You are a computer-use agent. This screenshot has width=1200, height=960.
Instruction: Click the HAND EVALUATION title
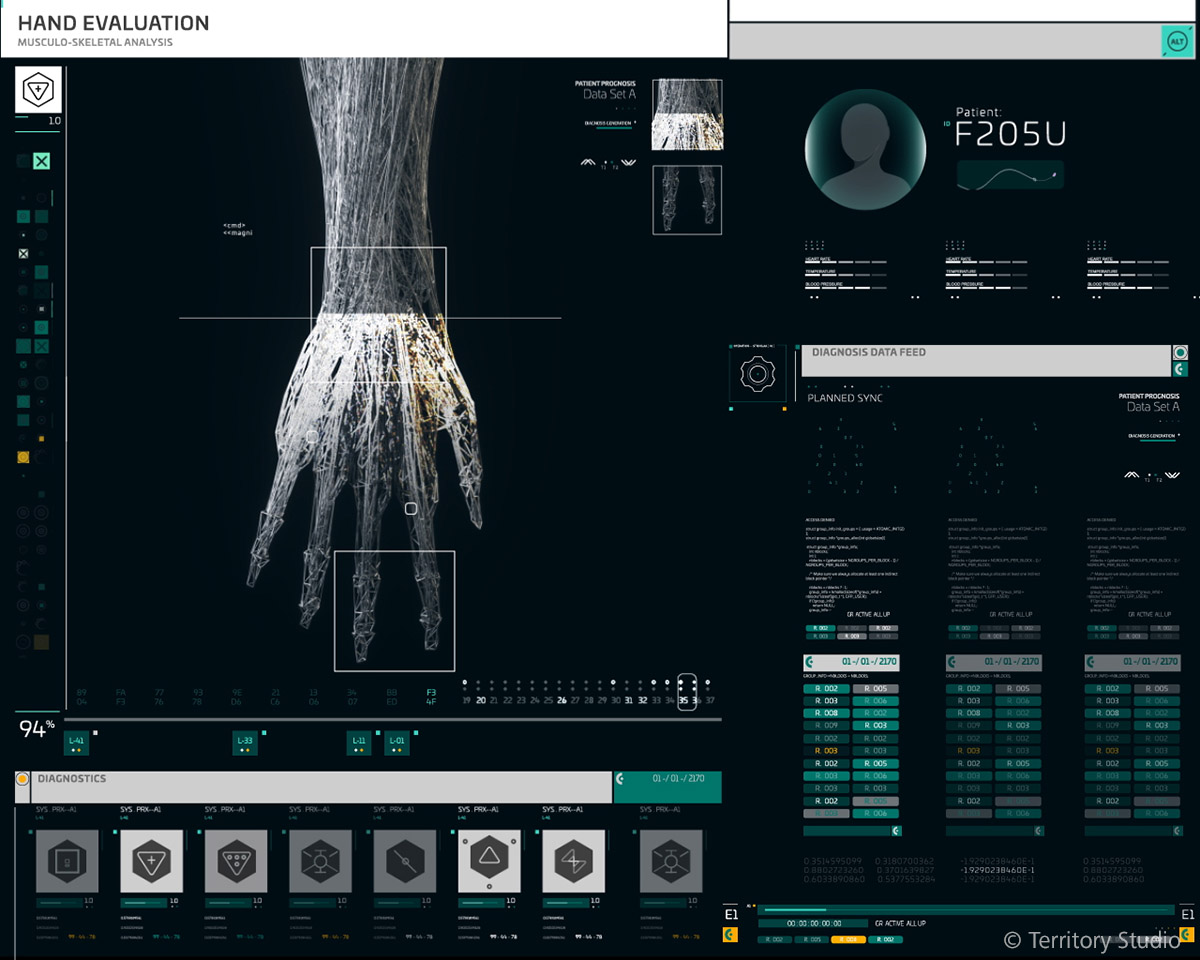point(114,23)
